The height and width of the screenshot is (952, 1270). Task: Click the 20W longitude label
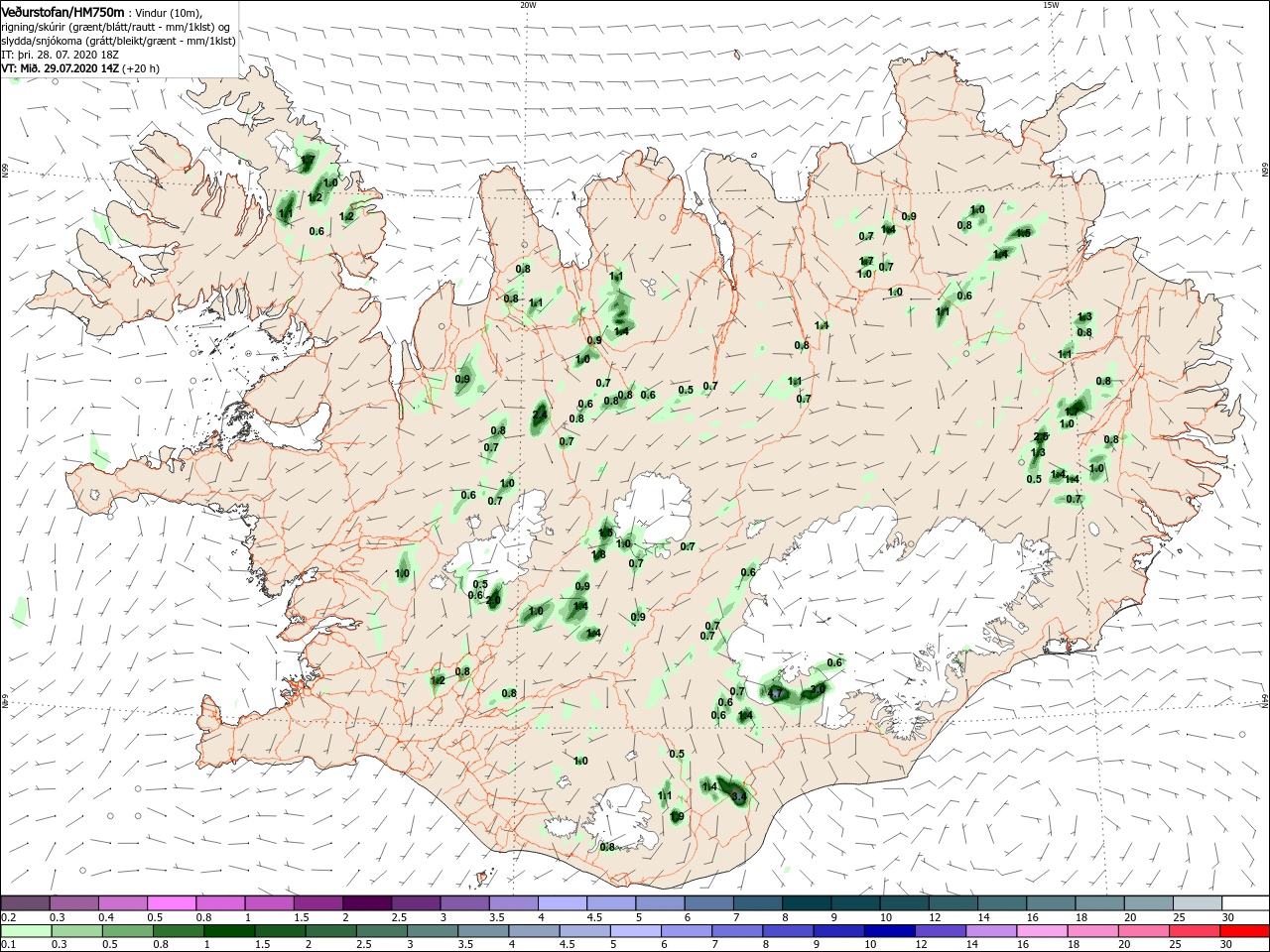tap(528, 4)
